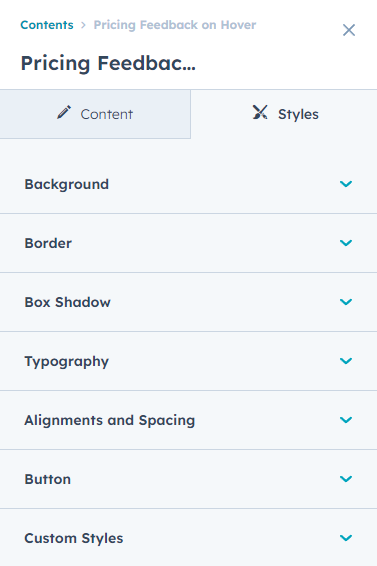Go back to Contents breadcrumb link
This screenshot has height=566, width=377.
click(47, 25)
